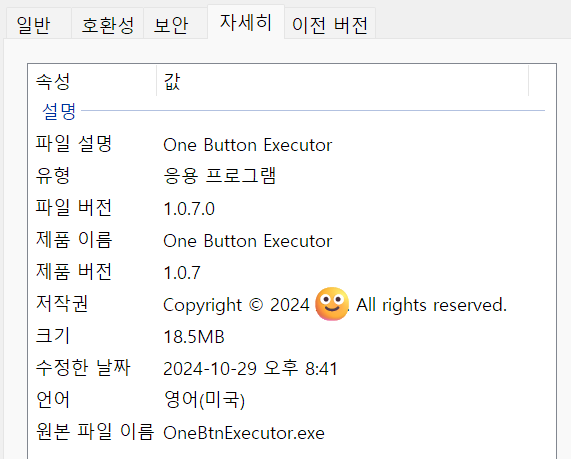Viewport: 571px width, 459px height.
Task: Select the file version value 1.0.7.0
Action: 189,209
